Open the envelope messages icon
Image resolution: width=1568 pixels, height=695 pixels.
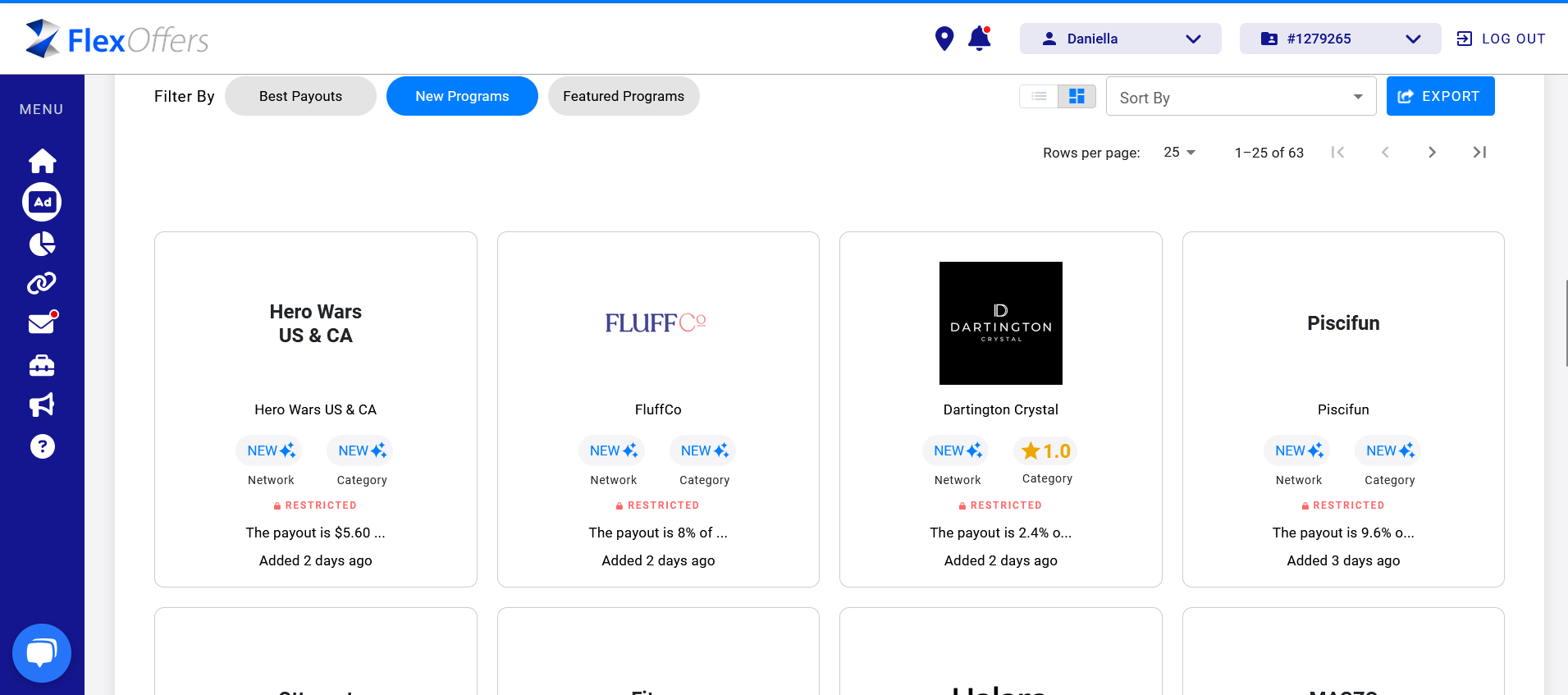coord(42,324)
